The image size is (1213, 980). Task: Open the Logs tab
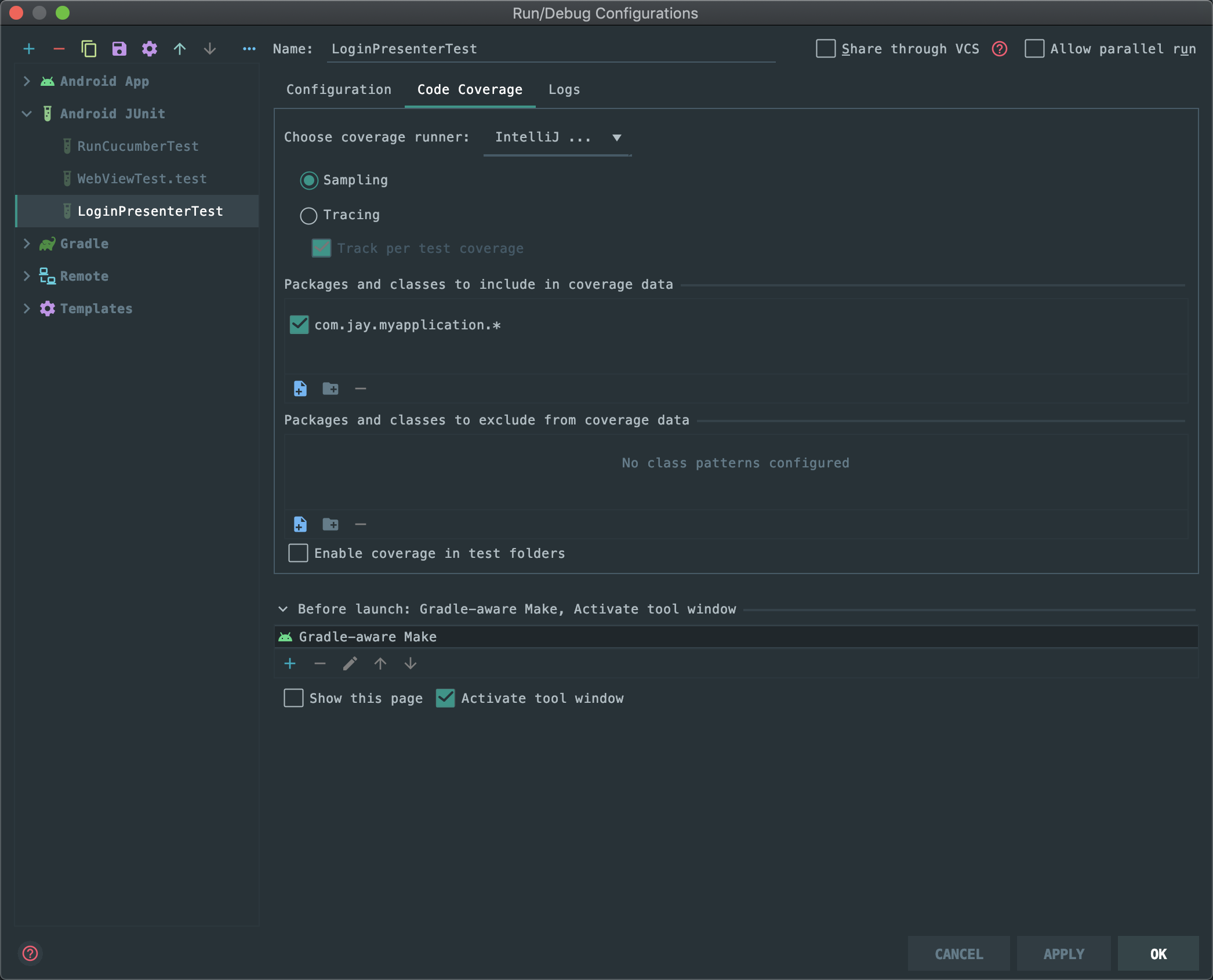click(564, 90)
